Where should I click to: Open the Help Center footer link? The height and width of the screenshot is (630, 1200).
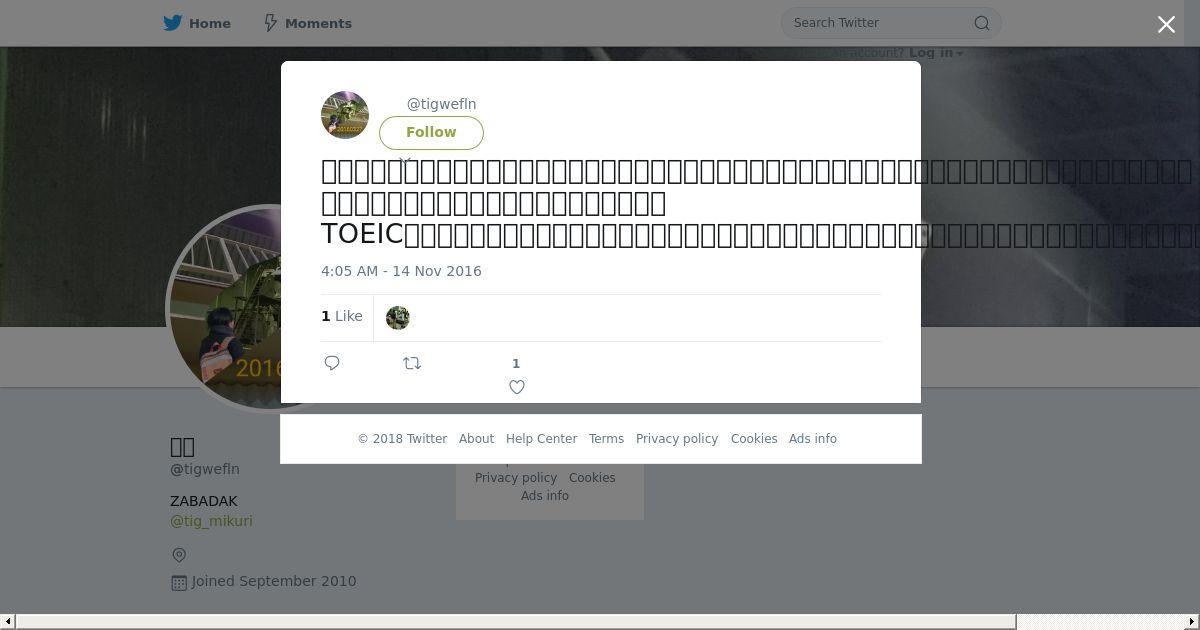point(541,439)
